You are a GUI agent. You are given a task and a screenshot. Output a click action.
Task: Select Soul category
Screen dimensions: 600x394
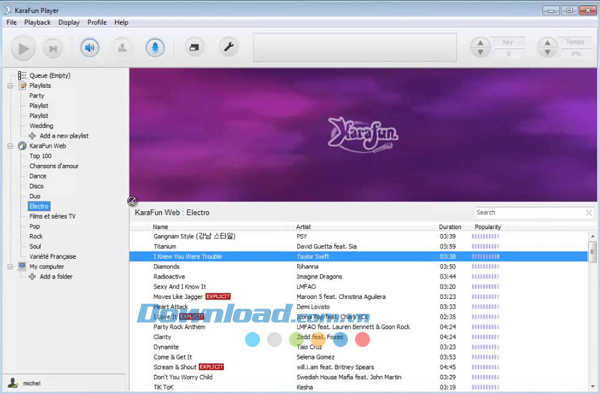35,247
